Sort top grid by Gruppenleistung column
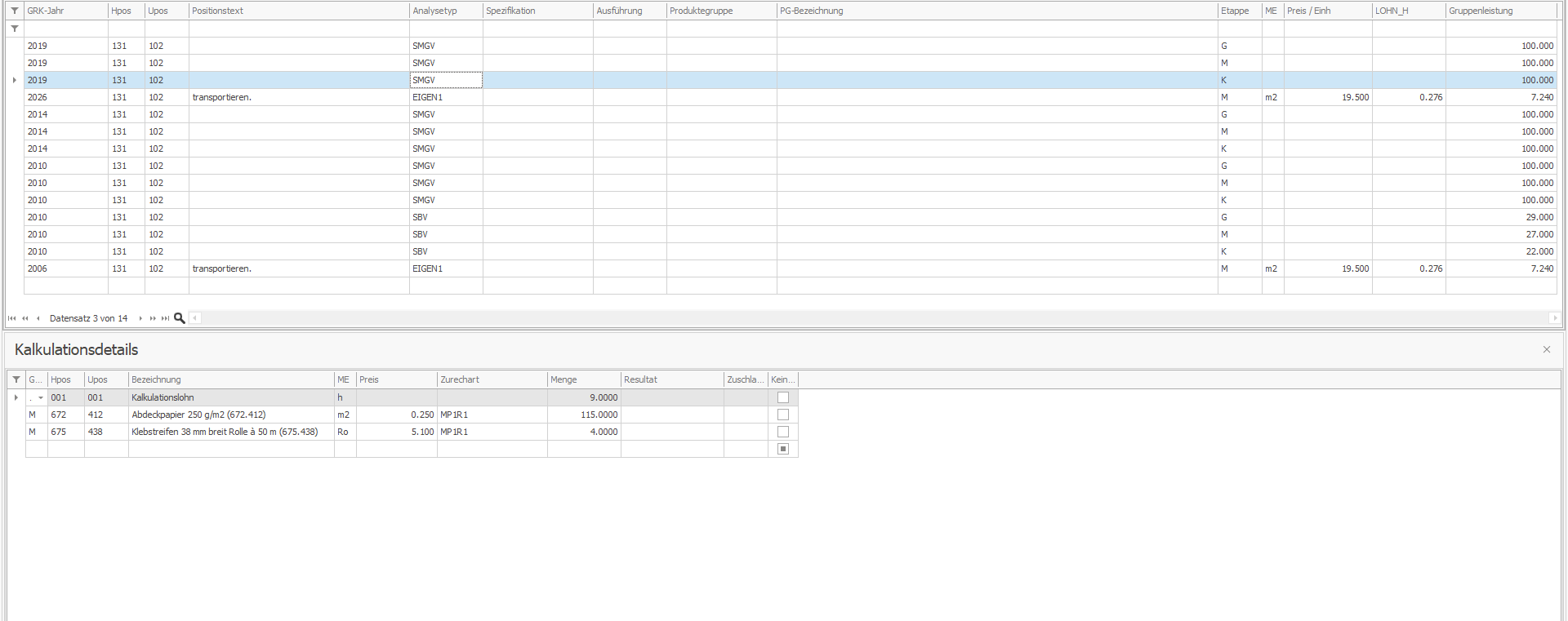Viewport: 1568px width, 621px height. [x=1501, y=11]
